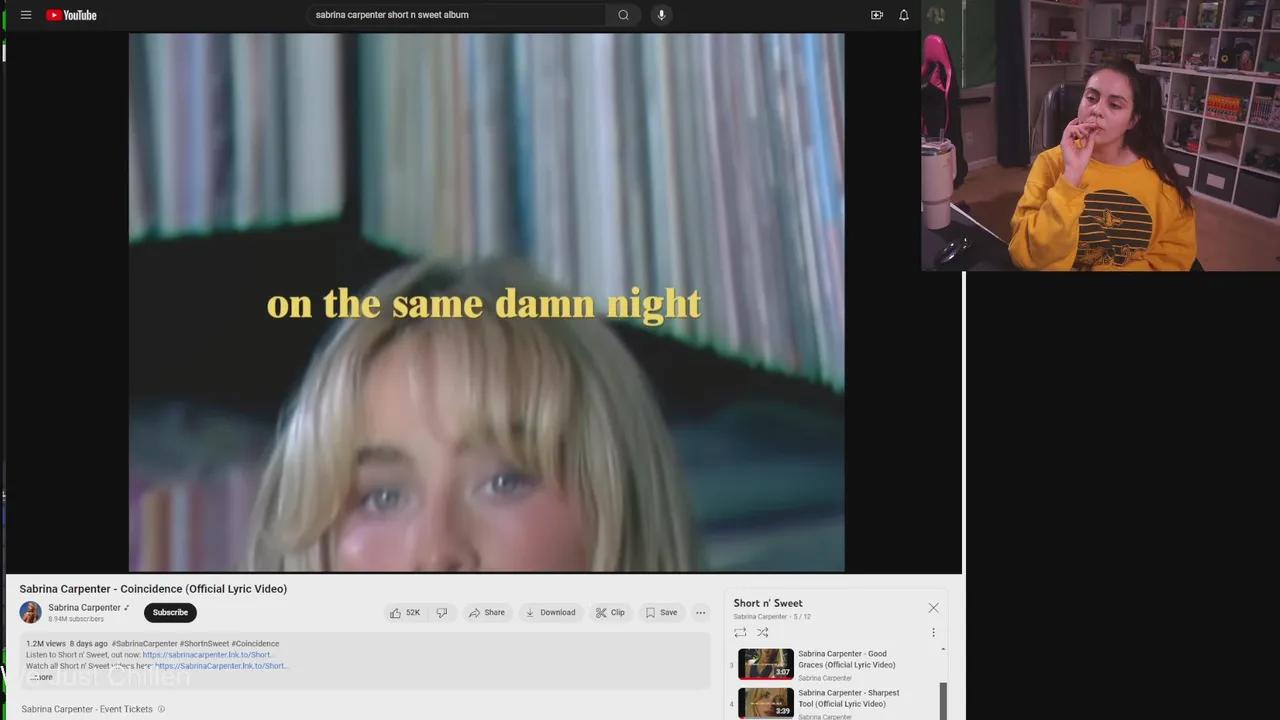The height and width of the screenshot is (720, 1280).
Task: Open the sabrinacarpenter.lnk.to listen link
Action: click(x=208, y=655)
